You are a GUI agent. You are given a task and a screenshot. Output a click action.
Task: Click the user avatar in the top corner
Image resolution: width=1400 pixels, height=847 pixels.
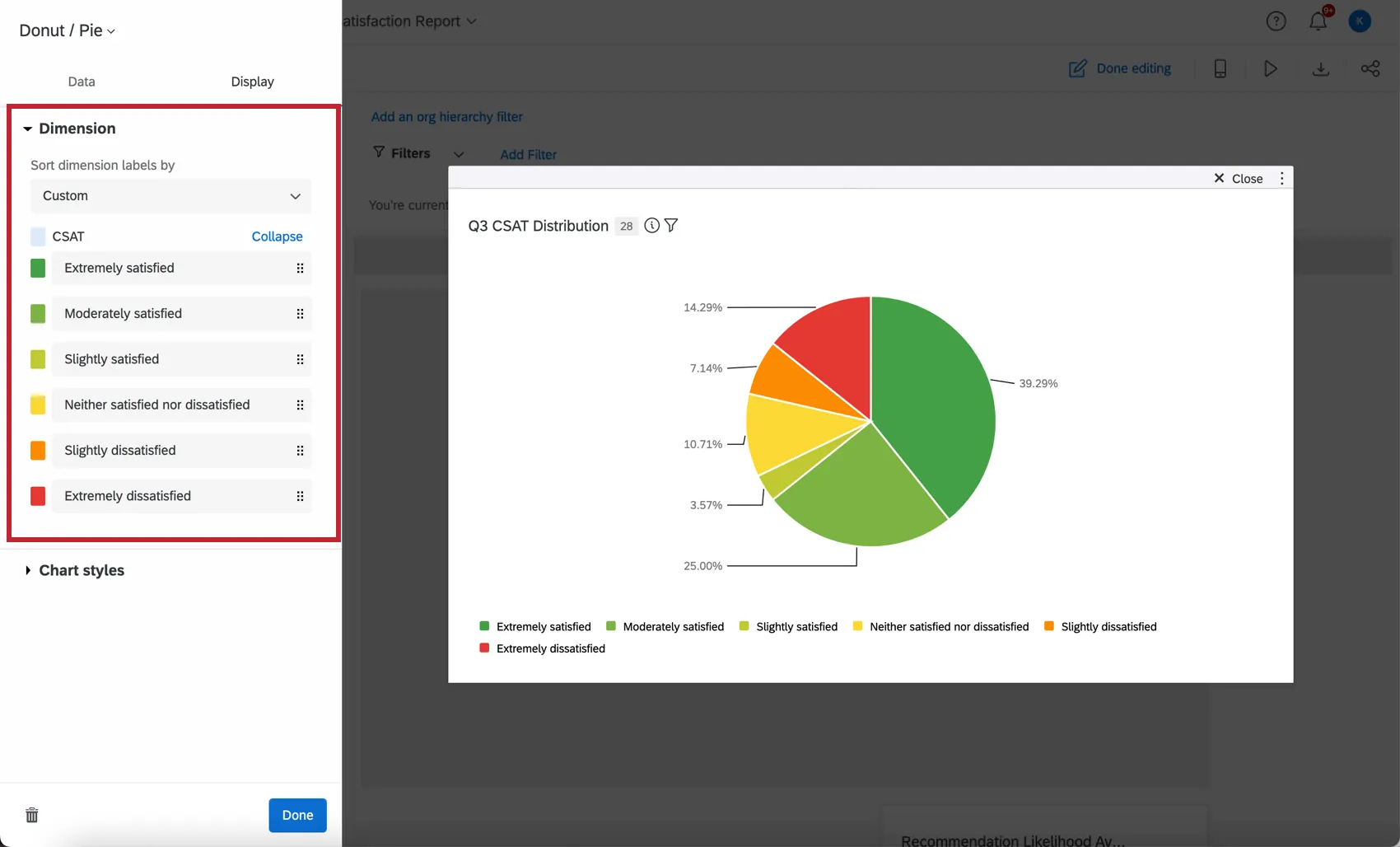1360,21
